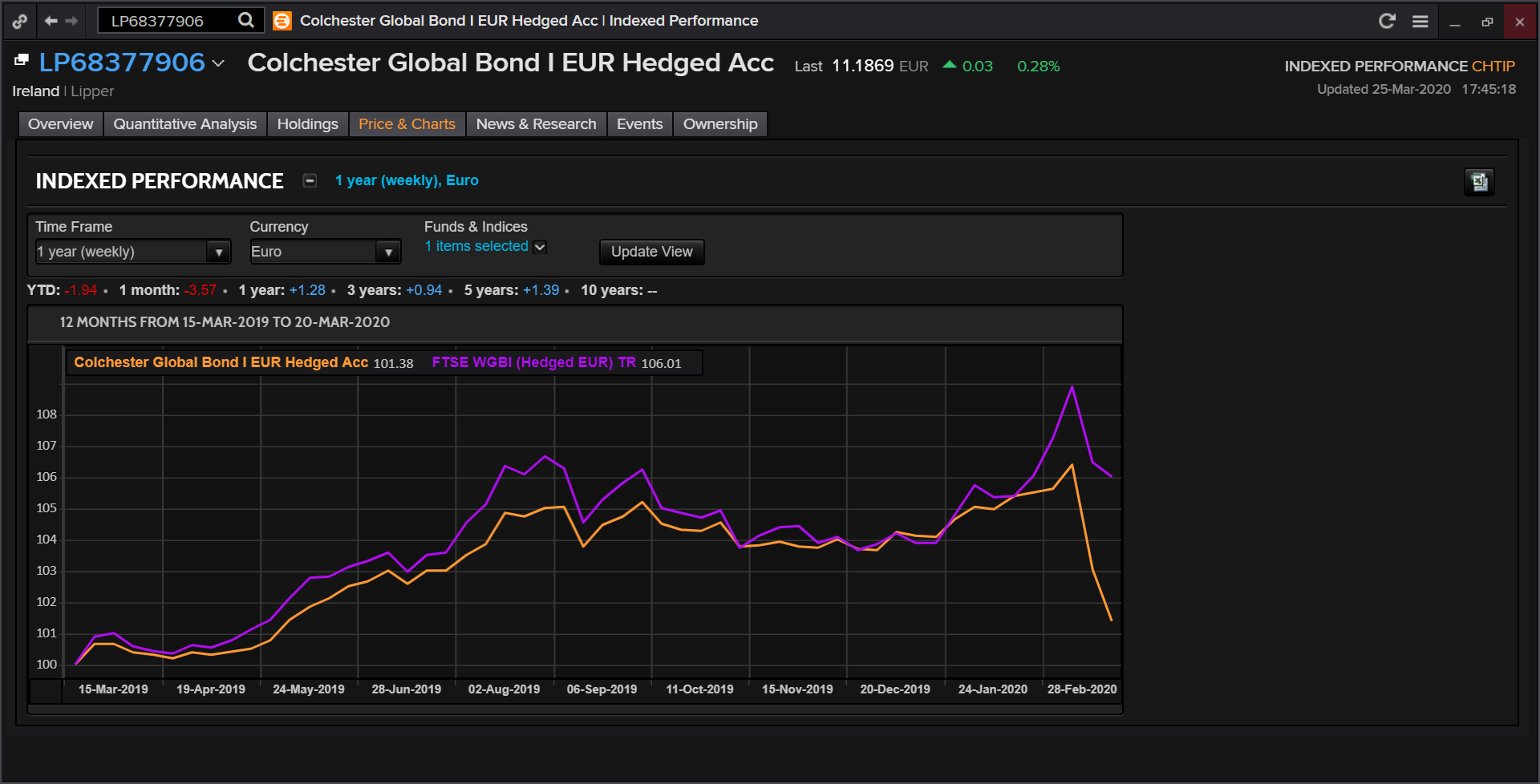The height and width of the screenshot is (784, 1540).
Task: Click the 28-Feb-2020 axis date label
Action: click(x=1081, y=689)
